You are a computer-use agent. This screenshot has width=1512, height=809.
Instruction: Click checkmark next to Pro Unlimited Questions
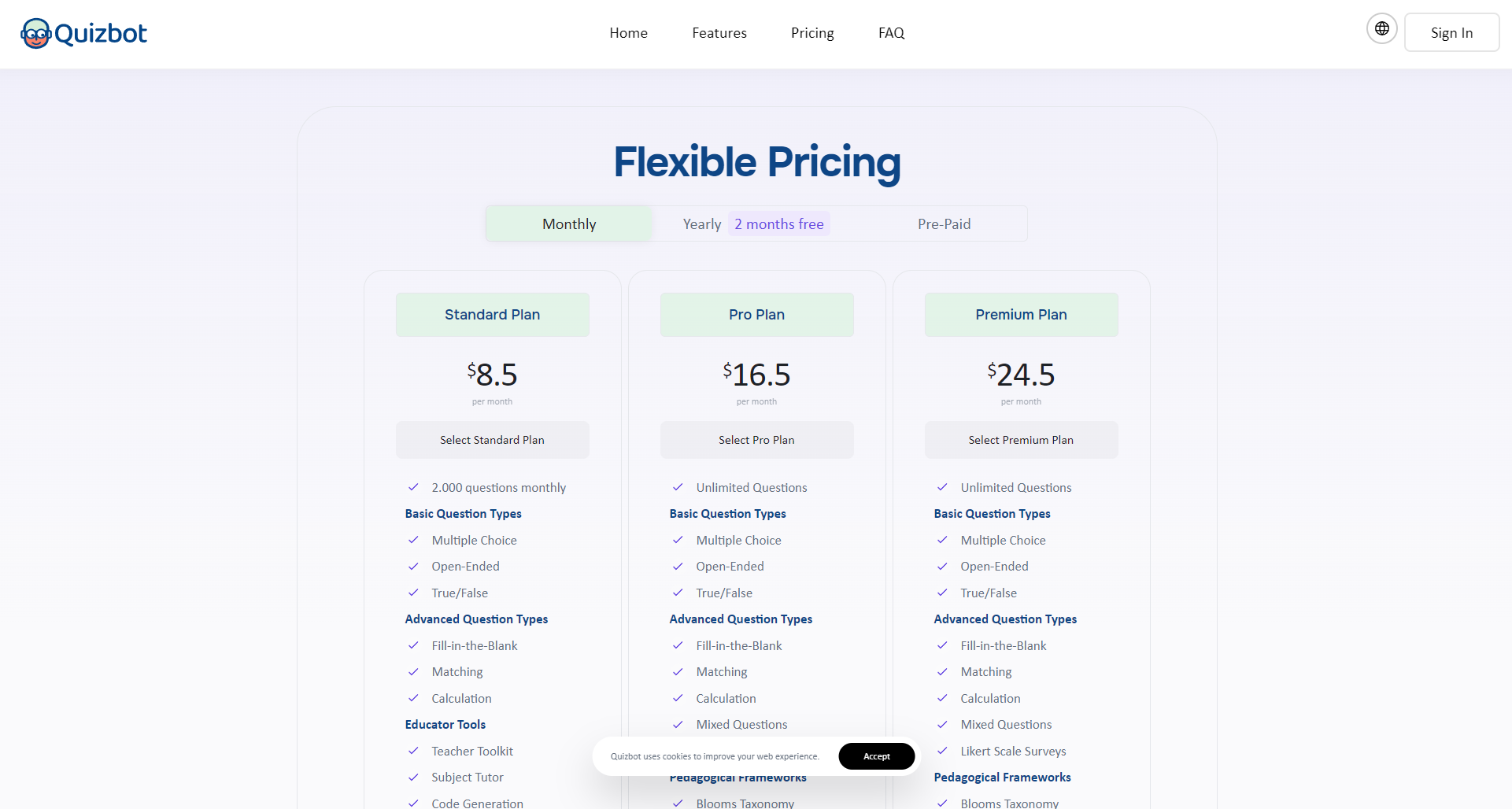pyautogui.click(x=678, y=487)
